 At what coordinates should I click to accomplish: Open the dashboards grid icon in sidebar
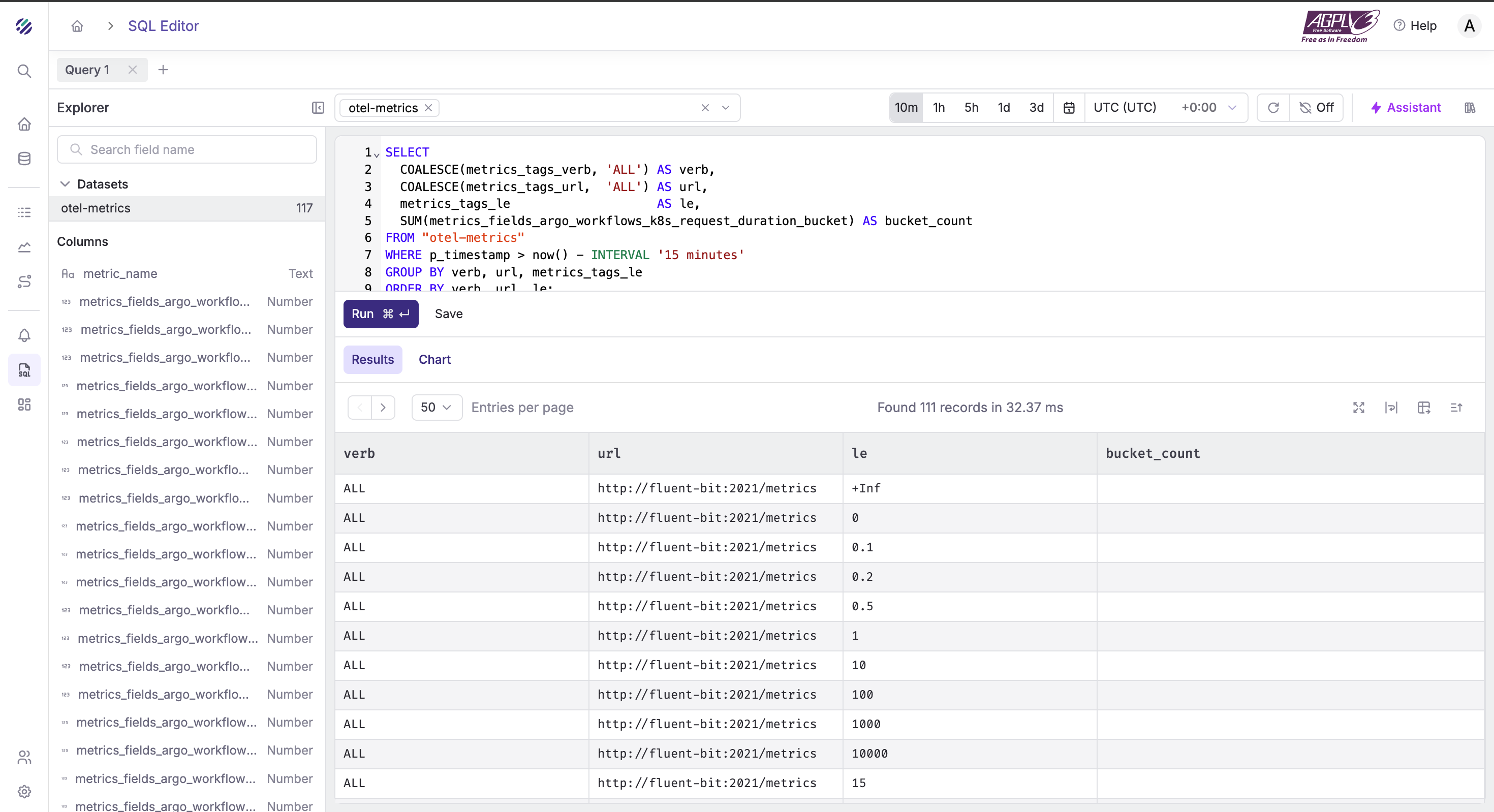coord(24,404)
